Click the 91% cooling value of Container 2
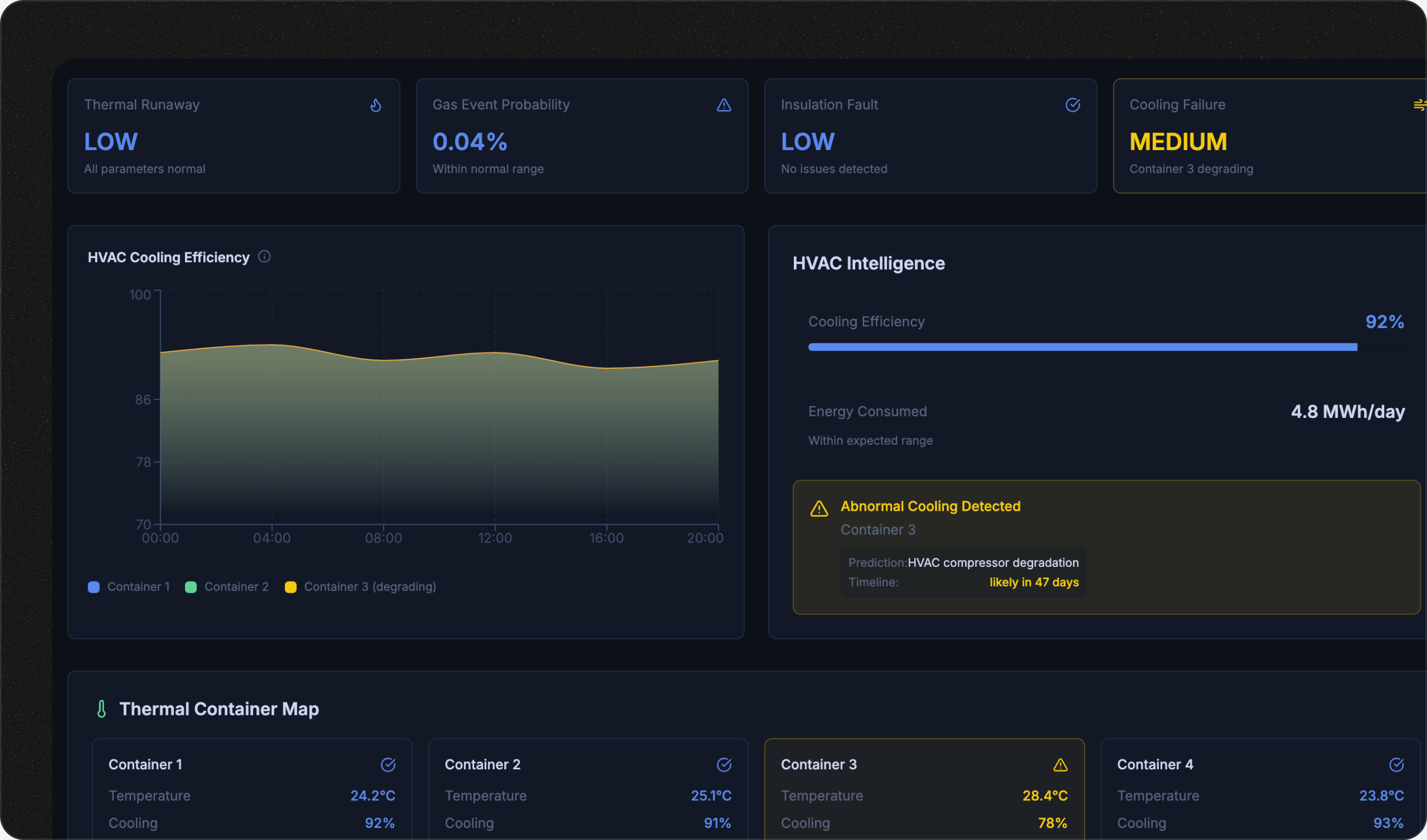Image resolution: width=1427 pixels, height=840 pixels. click(x=717, y=823)
